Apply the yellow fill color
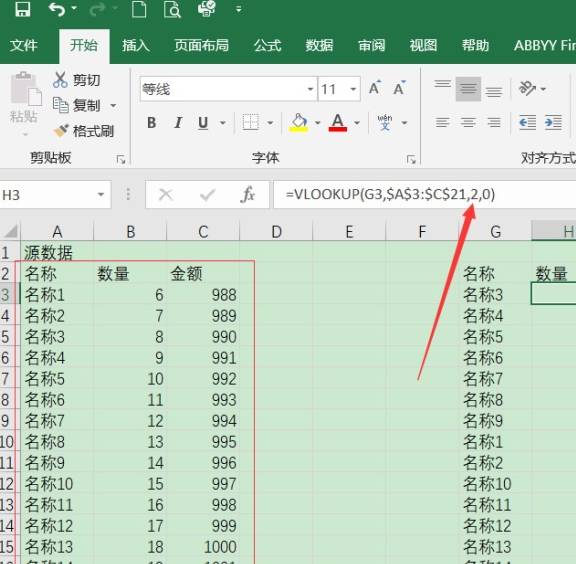This screenshot has width=576, height=564. click(x=299, y=122)
